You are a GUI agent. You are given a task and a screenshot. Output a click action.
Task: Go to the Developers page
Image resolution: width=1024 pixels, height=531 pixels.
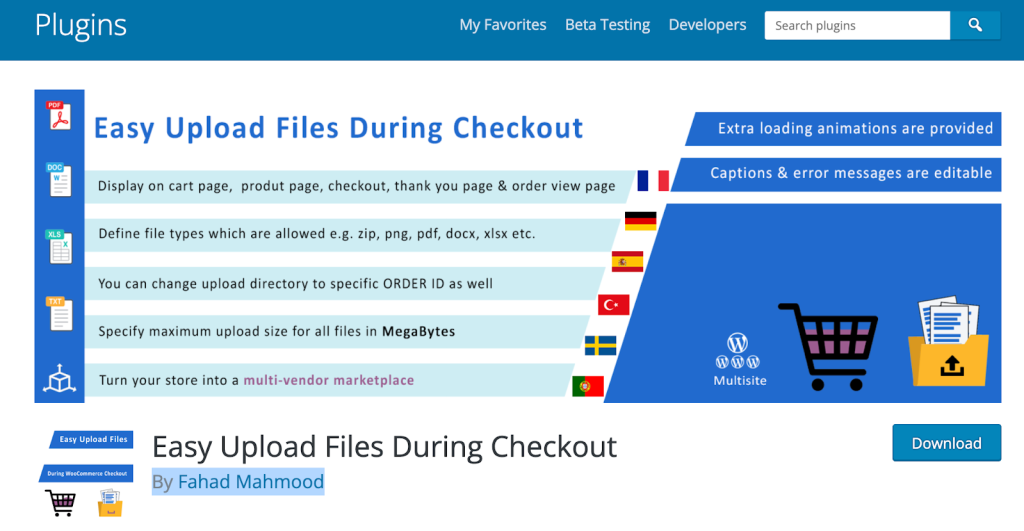[x=707, y=25]
